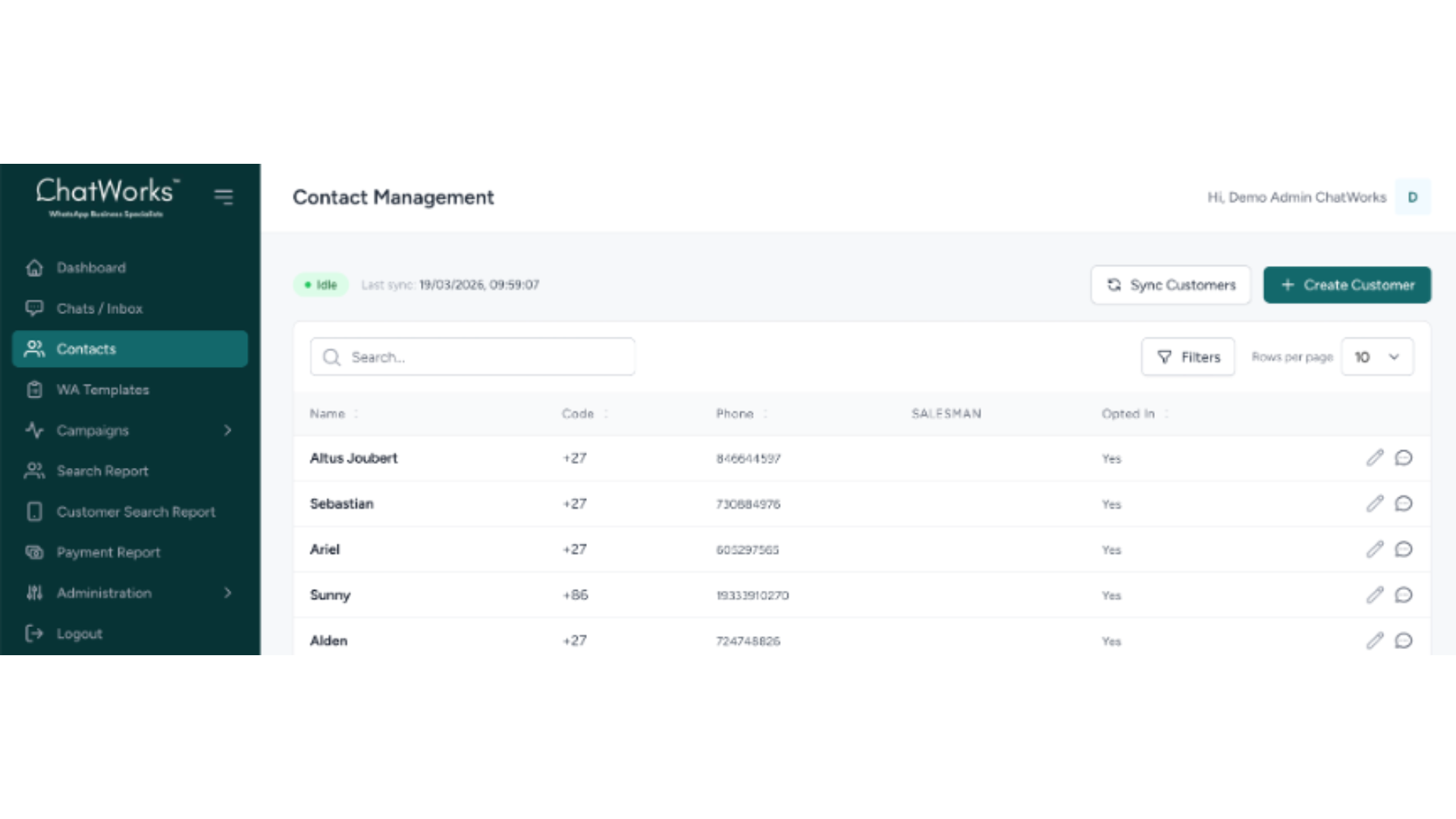Select the name Sunny
This screenshot has width=1456, height=819.
click(x=330, y=595)
